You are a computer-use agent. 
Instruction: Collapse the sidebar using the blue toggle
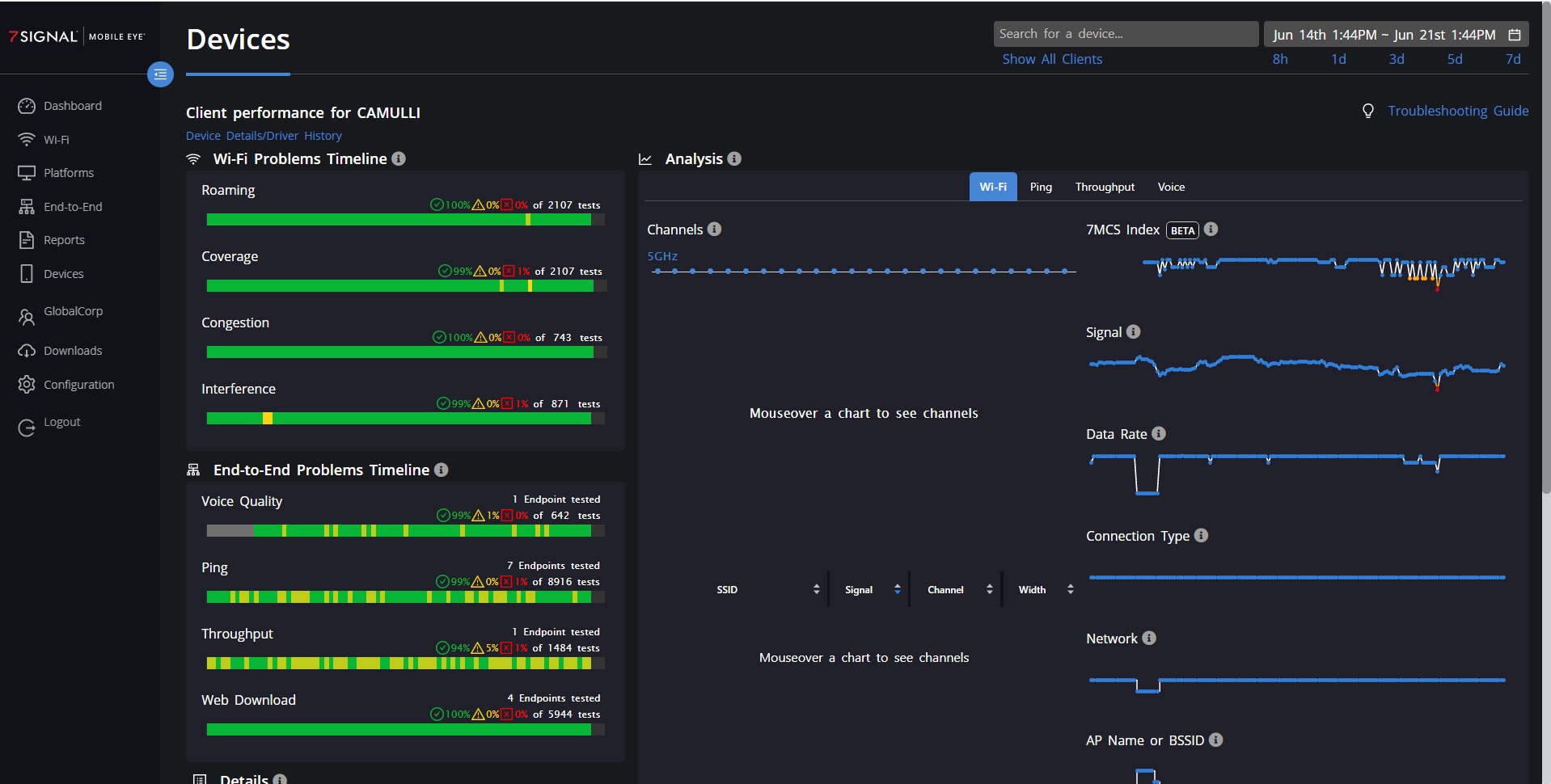pyautogui.click(x=160, y=74)
